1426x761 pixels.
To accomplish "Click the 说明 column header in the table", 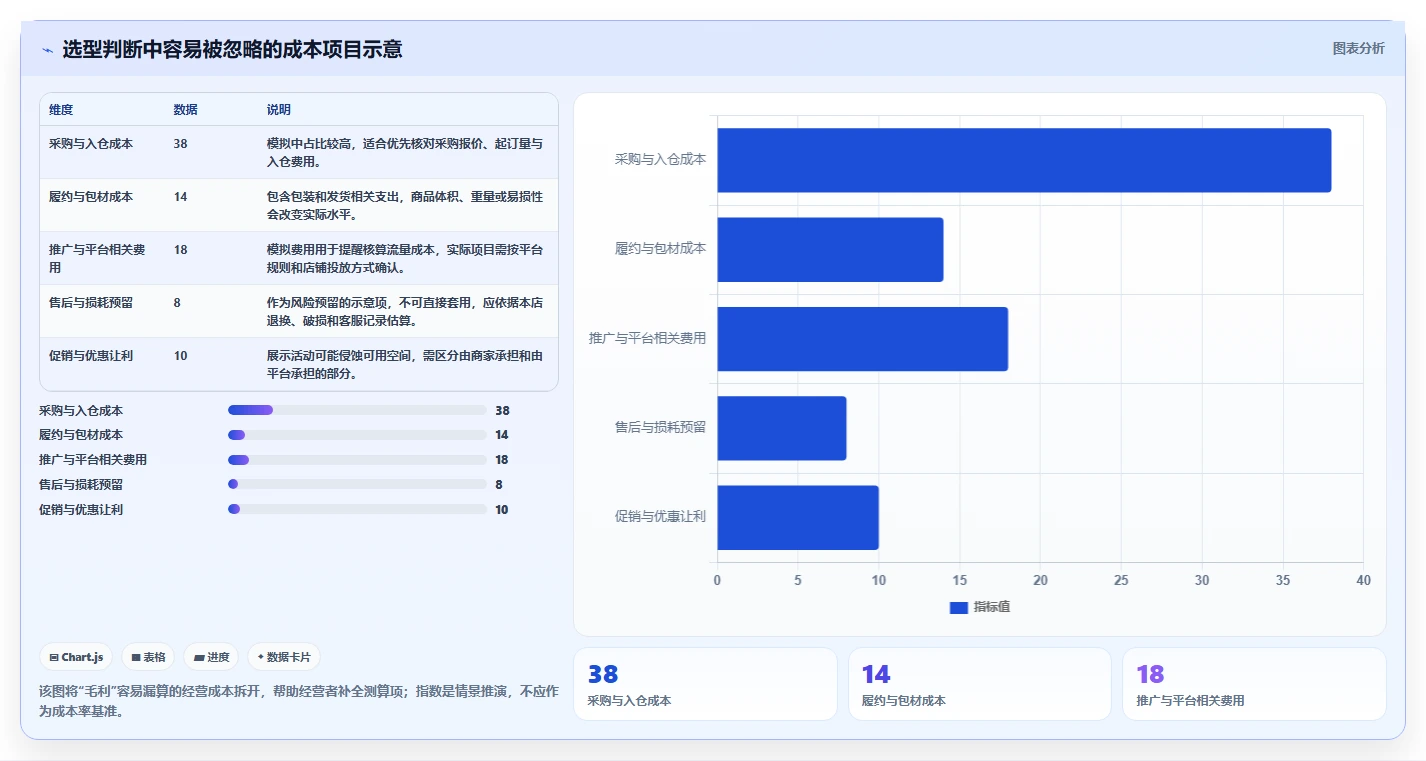I will point(279,109).
